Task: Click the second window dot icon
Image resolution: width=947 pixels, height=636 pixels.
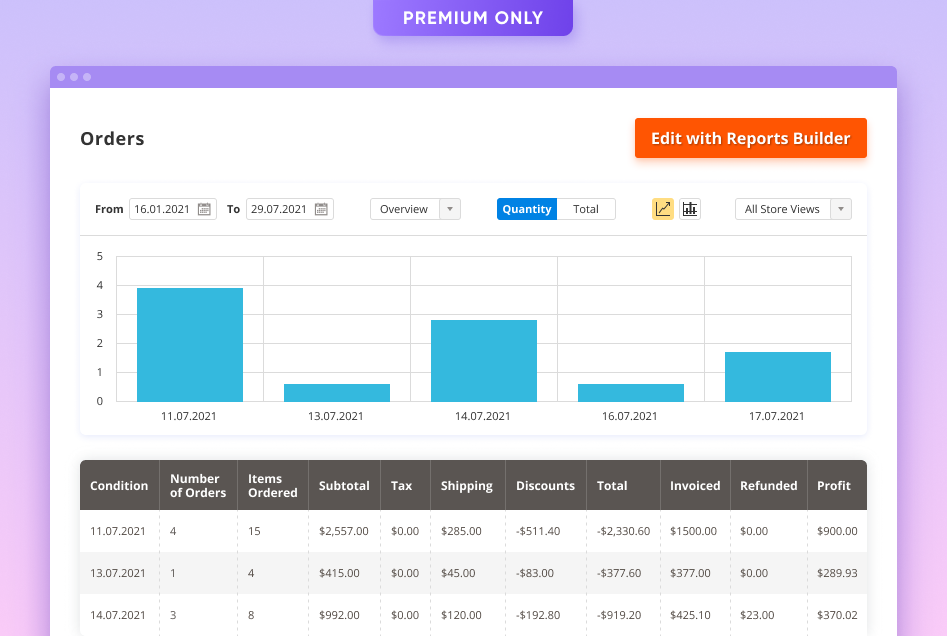Action: pyautogui.click(x=73, y=75)
